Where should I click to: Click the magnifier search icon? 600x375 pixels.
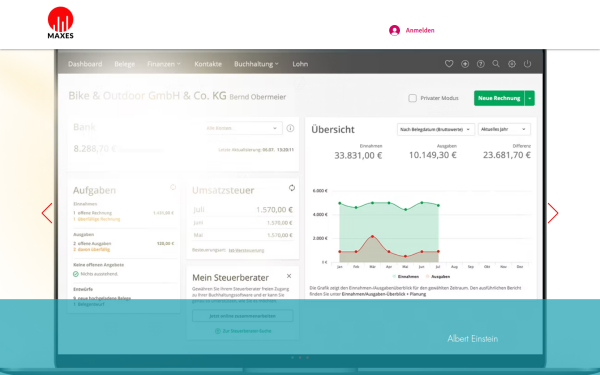pyautogui.click(x=496, y=64)
